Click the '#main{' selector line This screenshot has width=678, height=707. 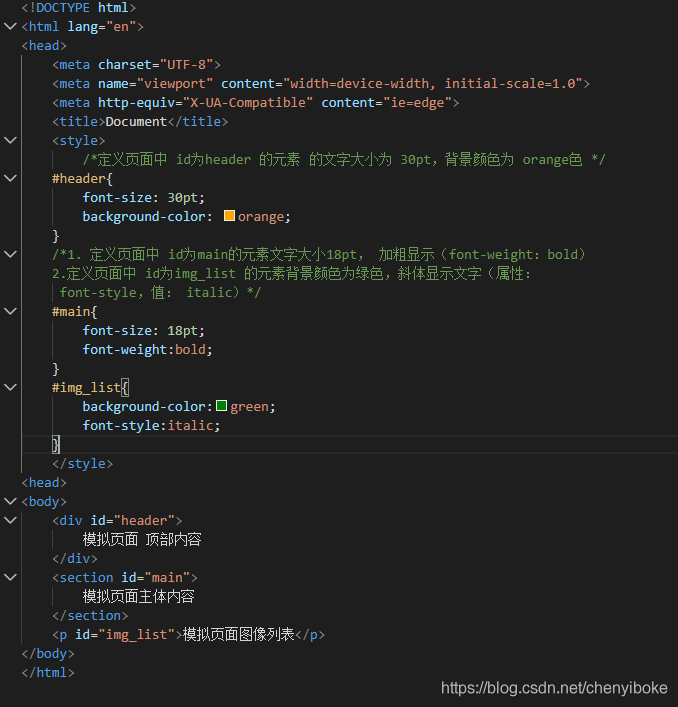[x=74, y=312]
